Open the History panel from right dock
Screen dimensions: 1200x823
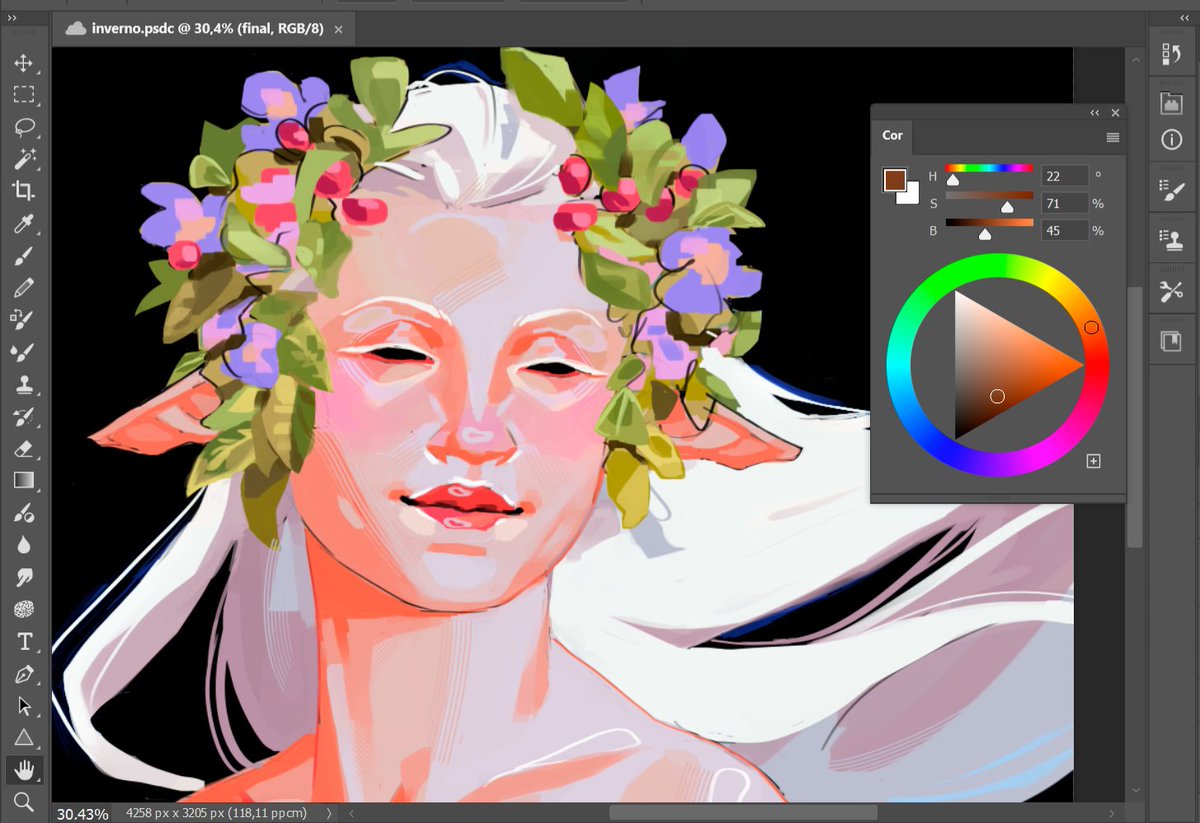point(1171,56)
